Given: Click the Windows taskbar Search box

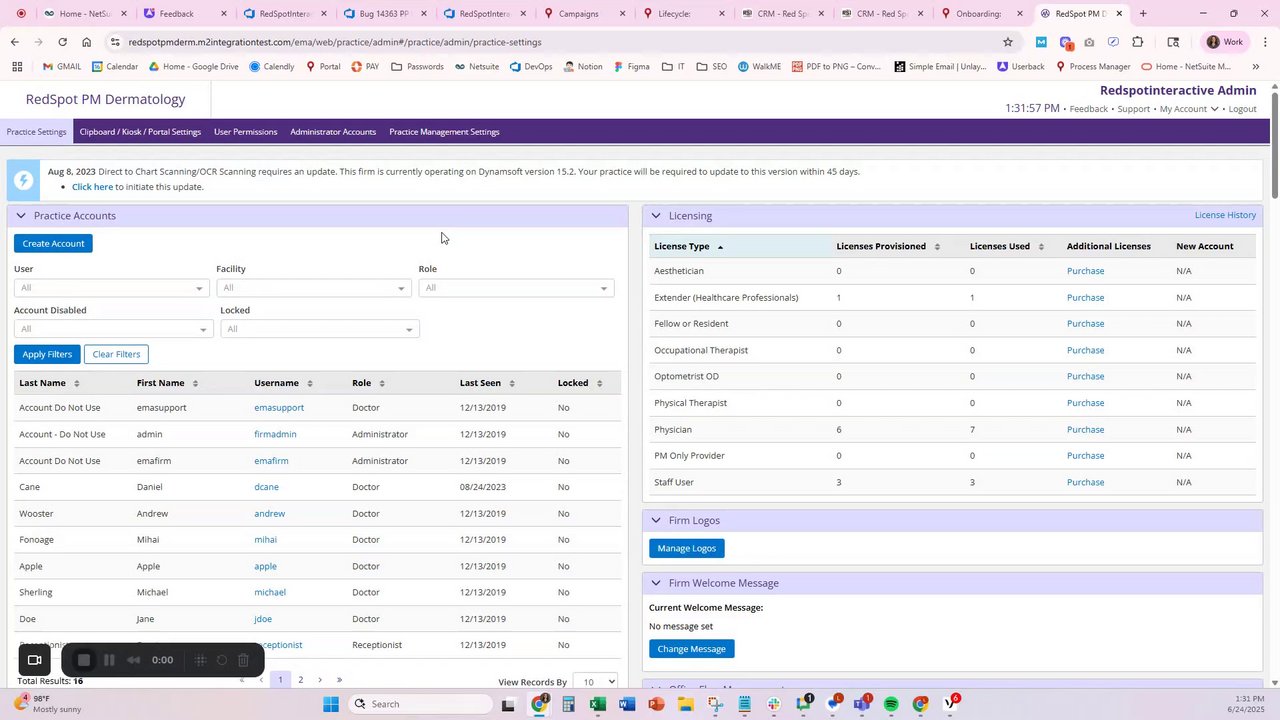Looking at the screenshot, I should [x=420, y=704].
